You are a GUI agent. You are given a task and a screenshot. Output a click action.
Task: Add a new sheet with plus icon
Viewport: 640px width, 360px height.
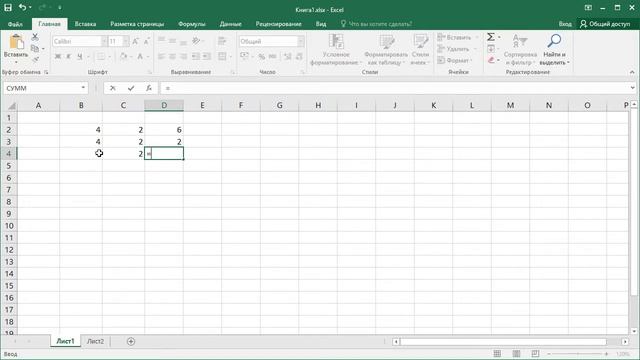131,341
